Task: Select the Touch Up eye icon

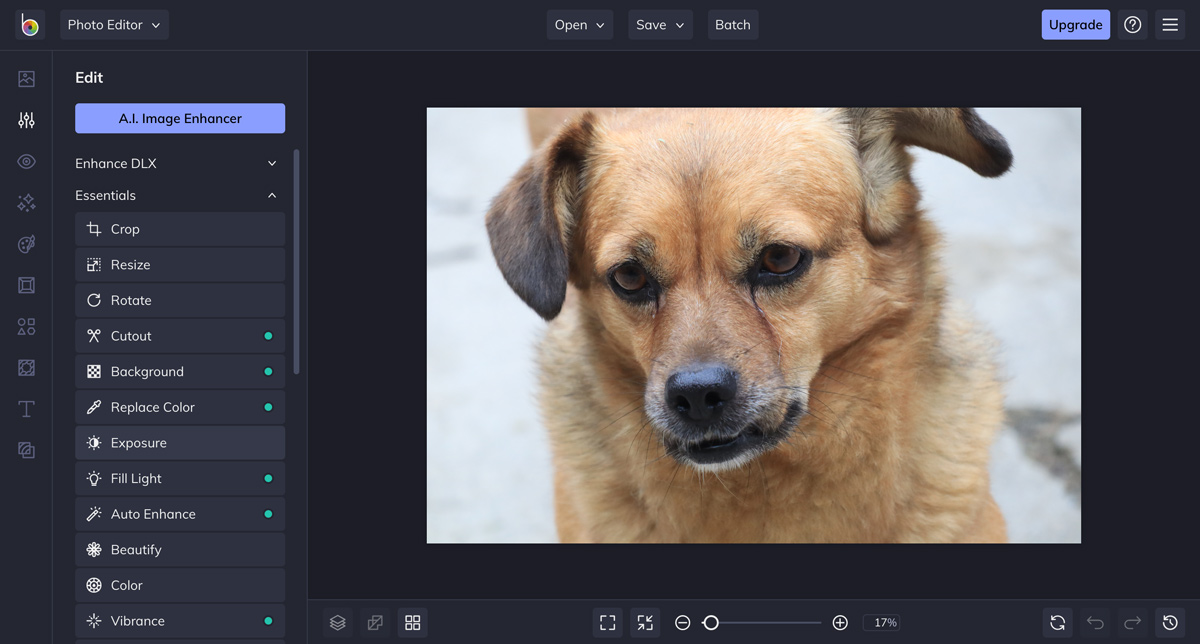Action: pos(27,162)
